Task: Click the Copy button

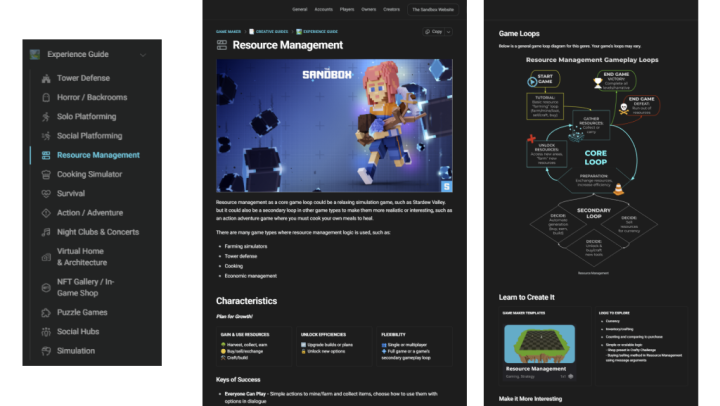Action: (x=433, y=32)
